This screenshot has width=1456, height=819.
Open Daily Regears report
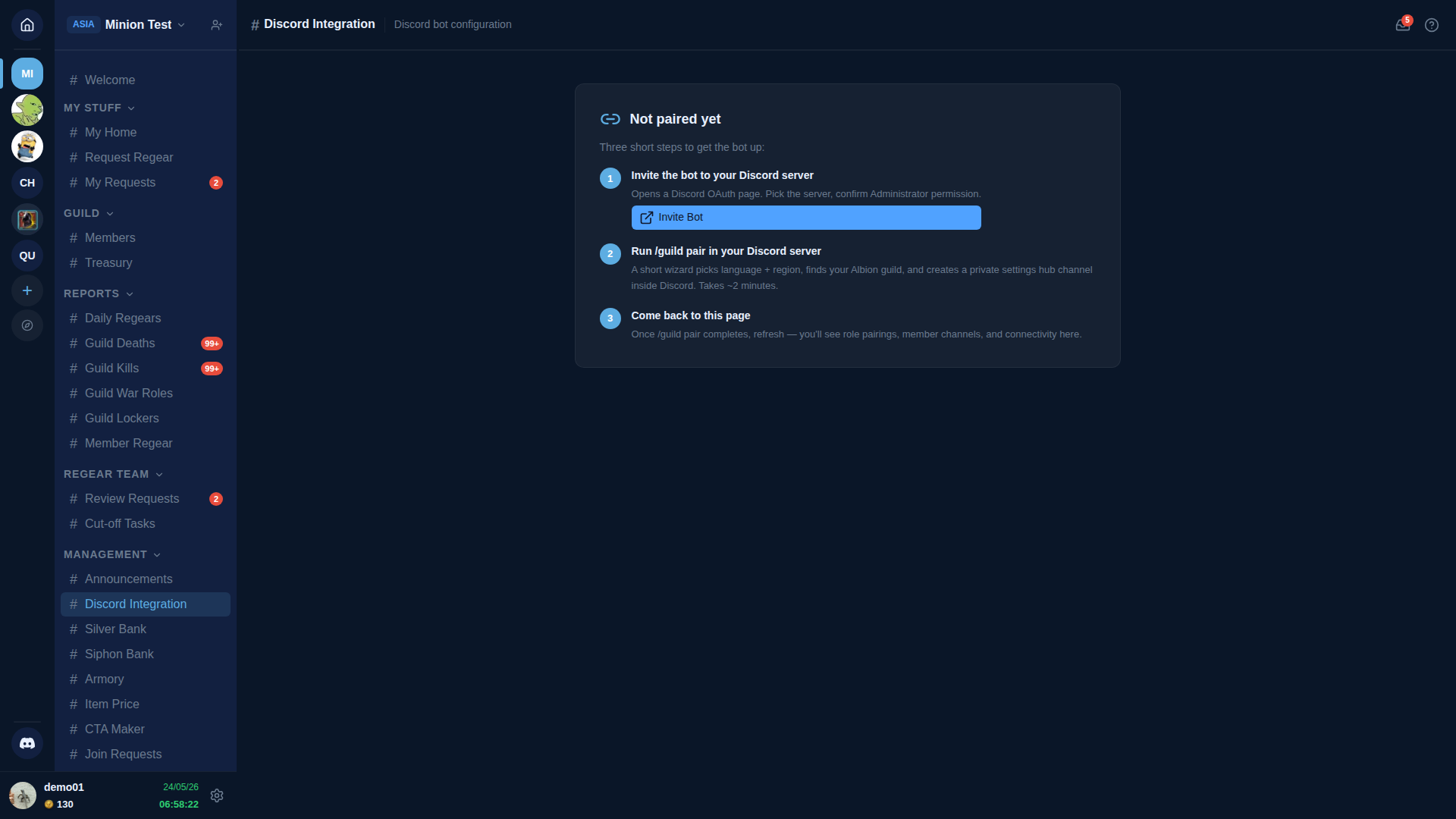coord(146,318)
